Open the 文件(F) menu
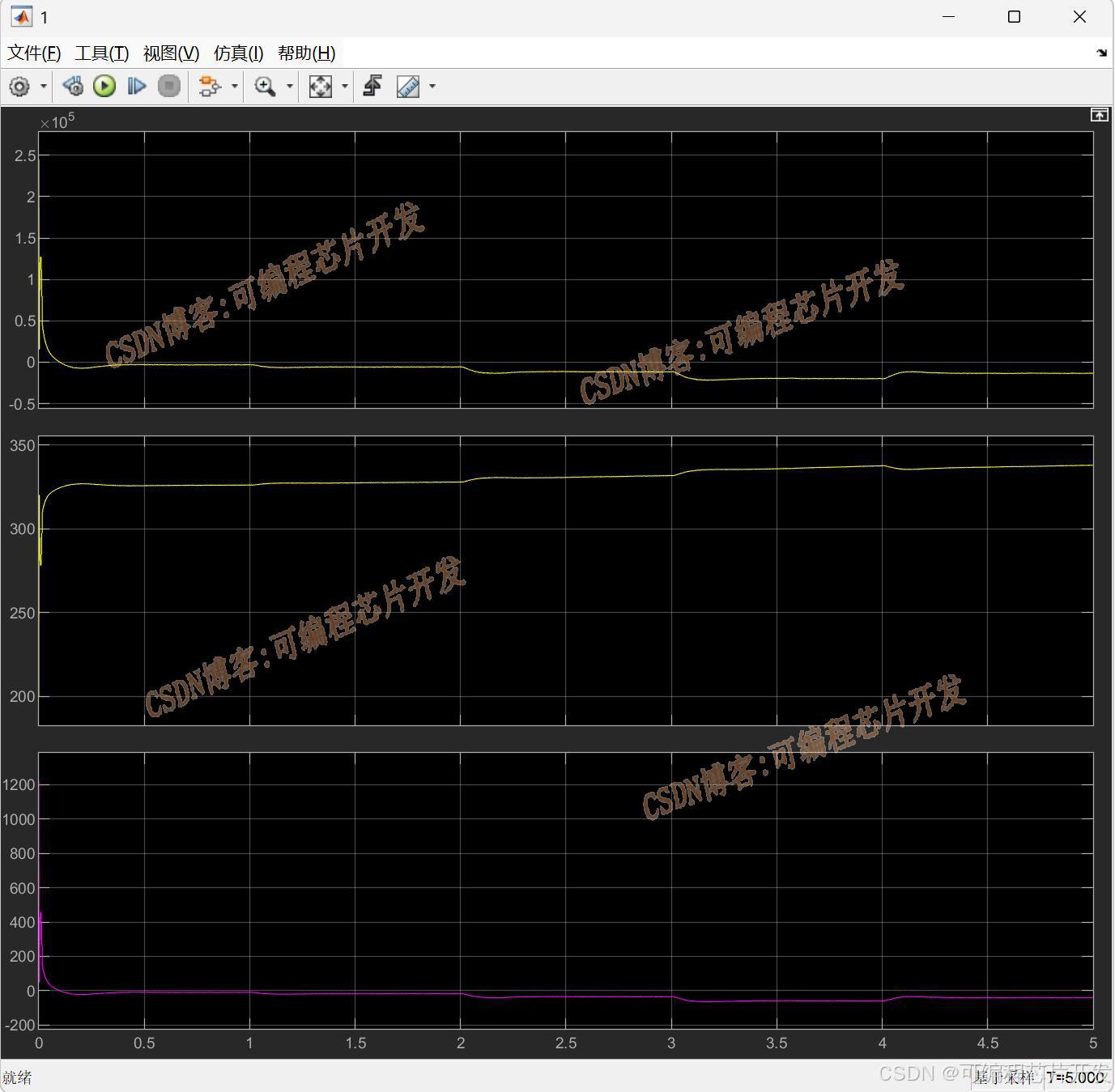 [x=34, y=53]
